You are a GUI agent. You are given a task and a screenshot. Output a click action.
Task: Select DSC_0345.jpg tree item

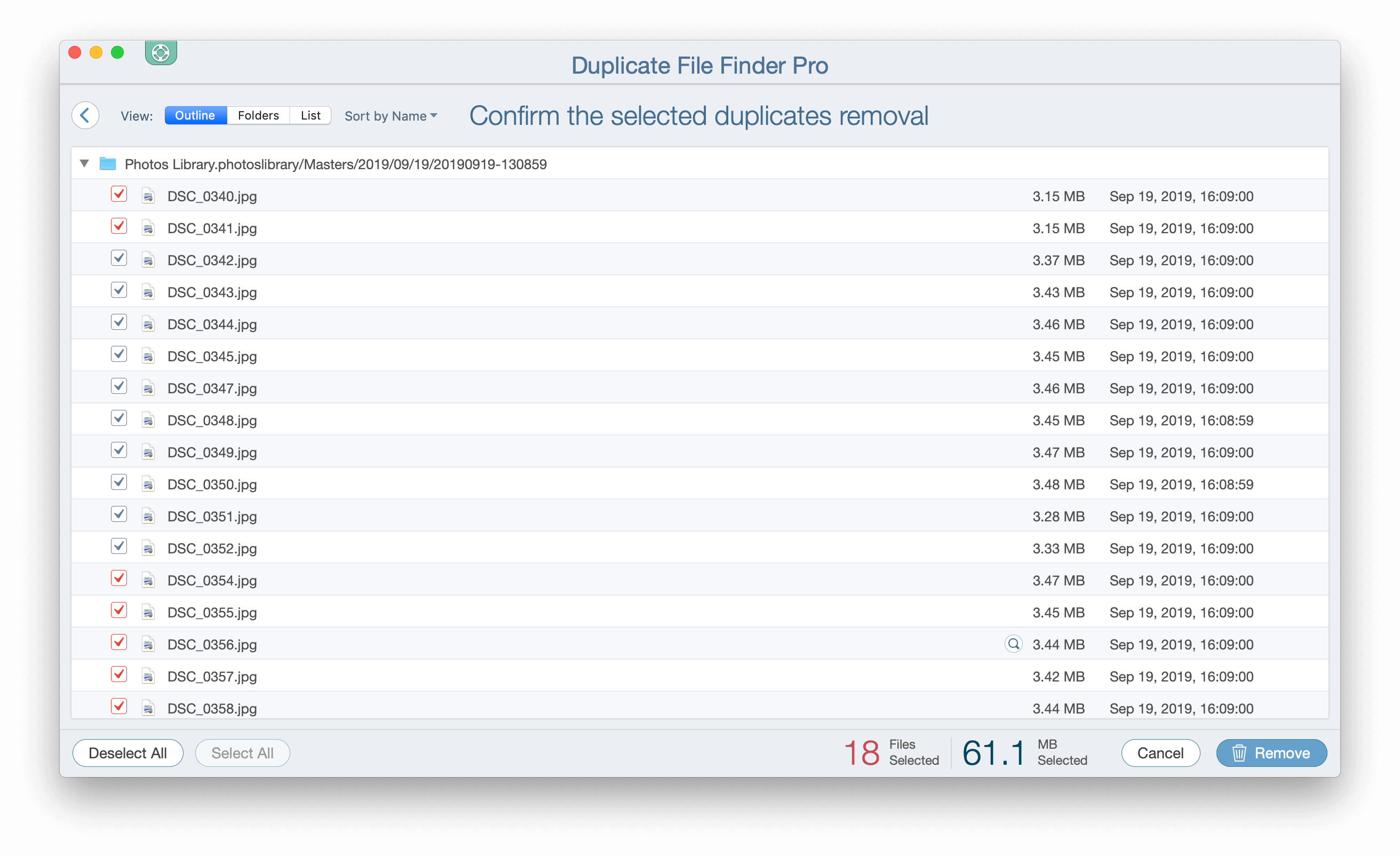click(210, 356)
